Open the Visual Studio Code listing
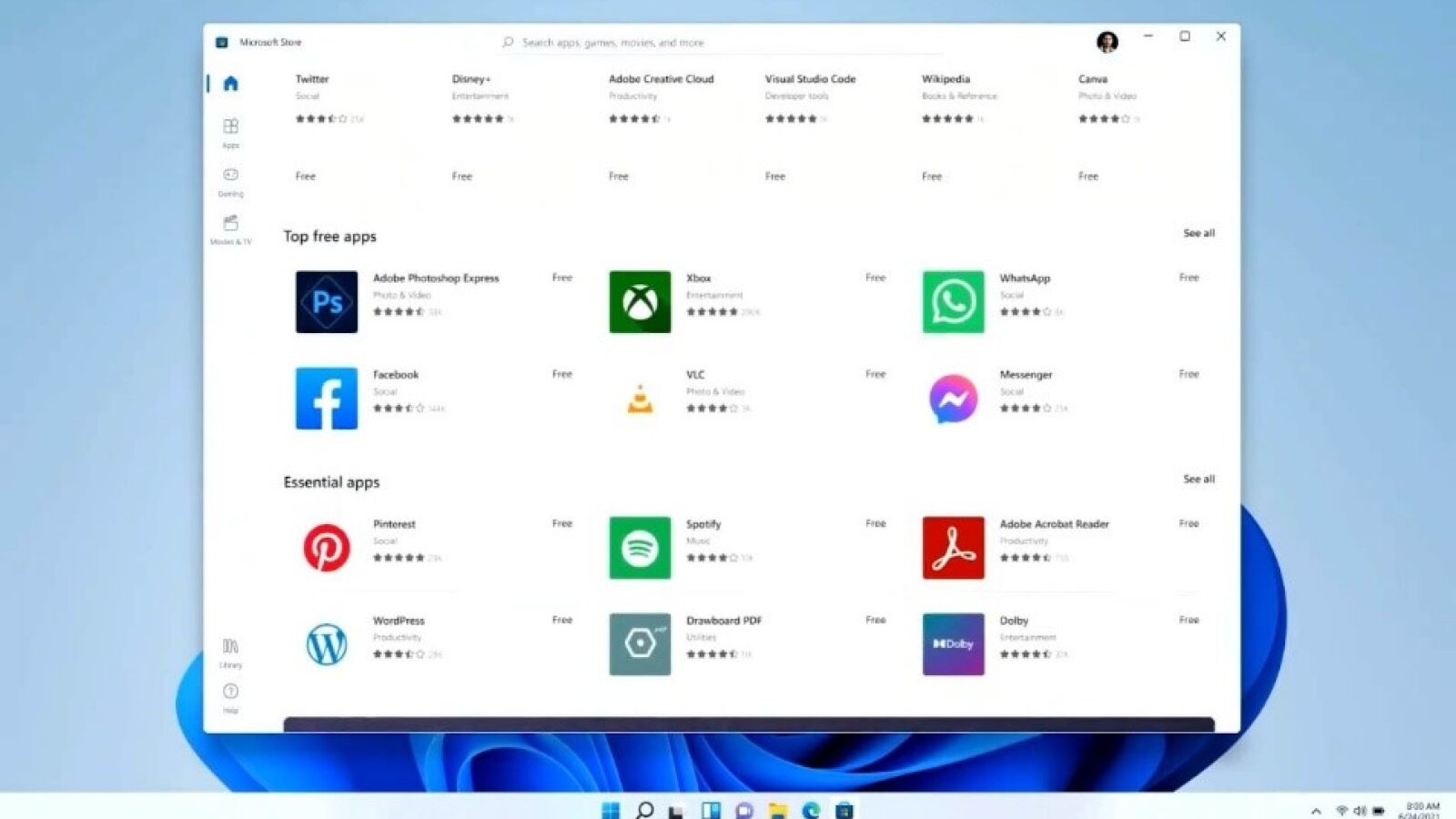 point(810,79)
